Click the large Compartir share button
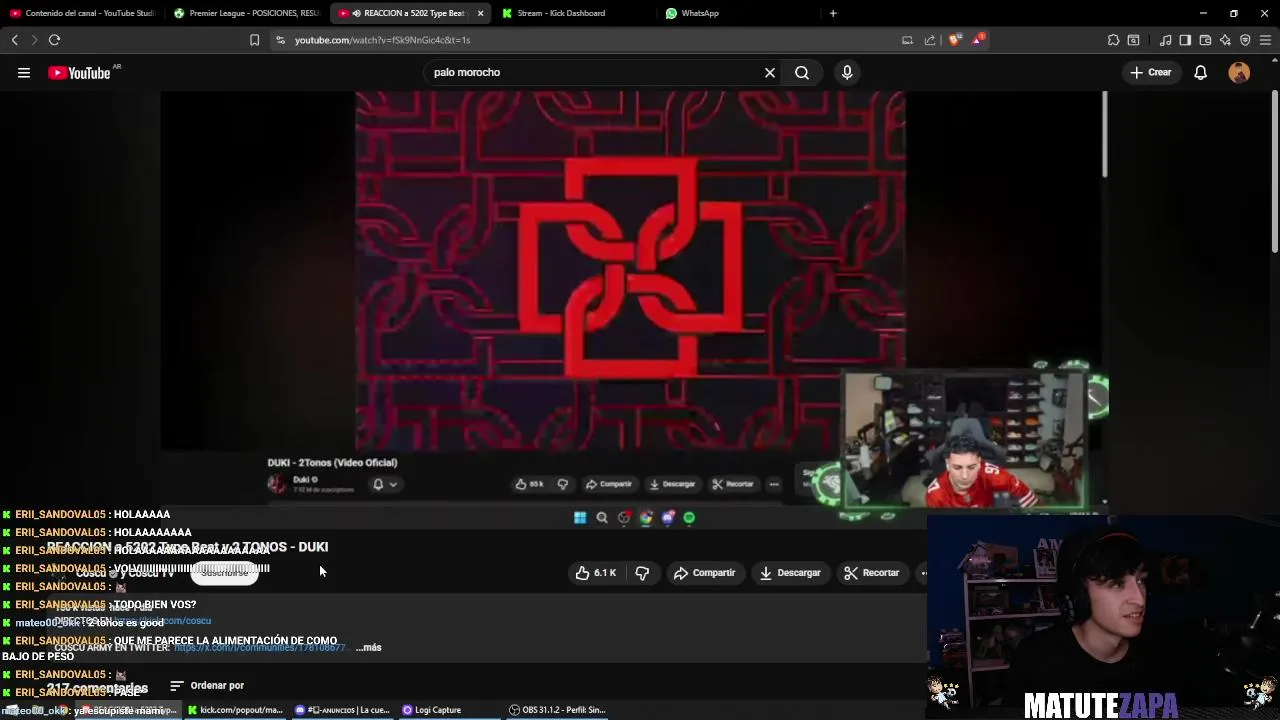Image resolution: width=1280 pixels, height=720 pixels. (x=704, y=573)
